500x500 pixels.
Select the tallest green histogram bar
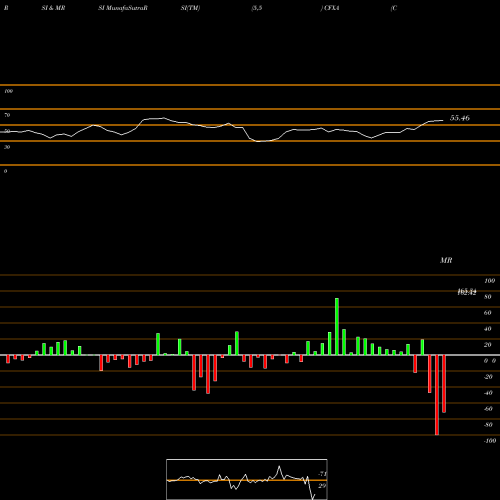point(337,326)
